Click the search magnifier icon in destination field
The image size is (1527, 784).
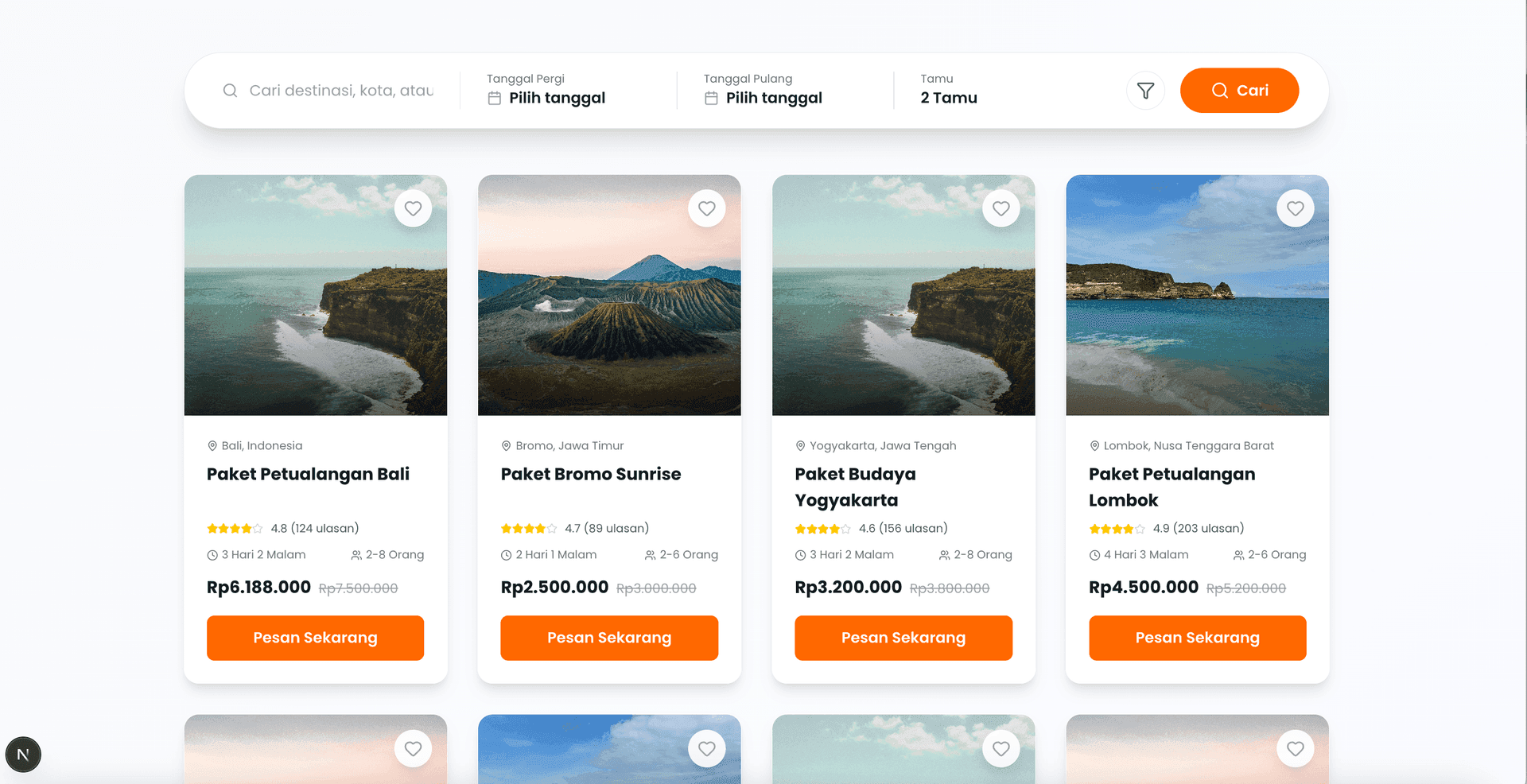tap(230, 91)
